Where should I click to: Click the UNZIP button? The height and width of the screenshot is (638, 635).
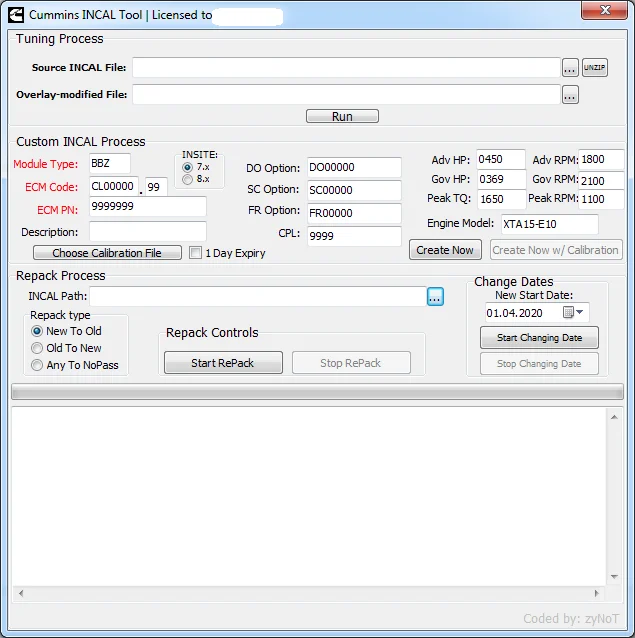(595, 68)
